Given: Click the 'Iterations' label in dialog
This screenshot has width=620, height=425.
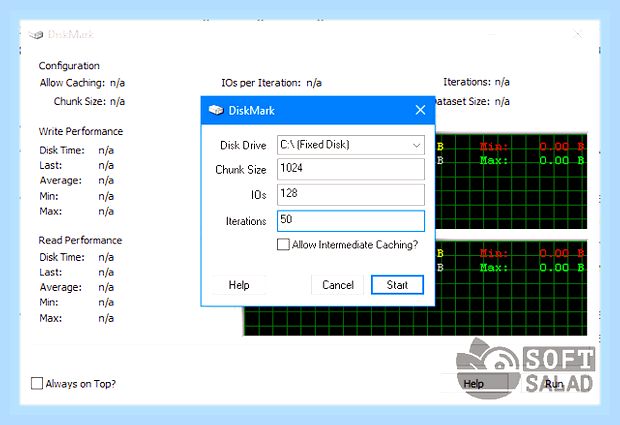Looking at the screenshot, I should click(246, 221).
